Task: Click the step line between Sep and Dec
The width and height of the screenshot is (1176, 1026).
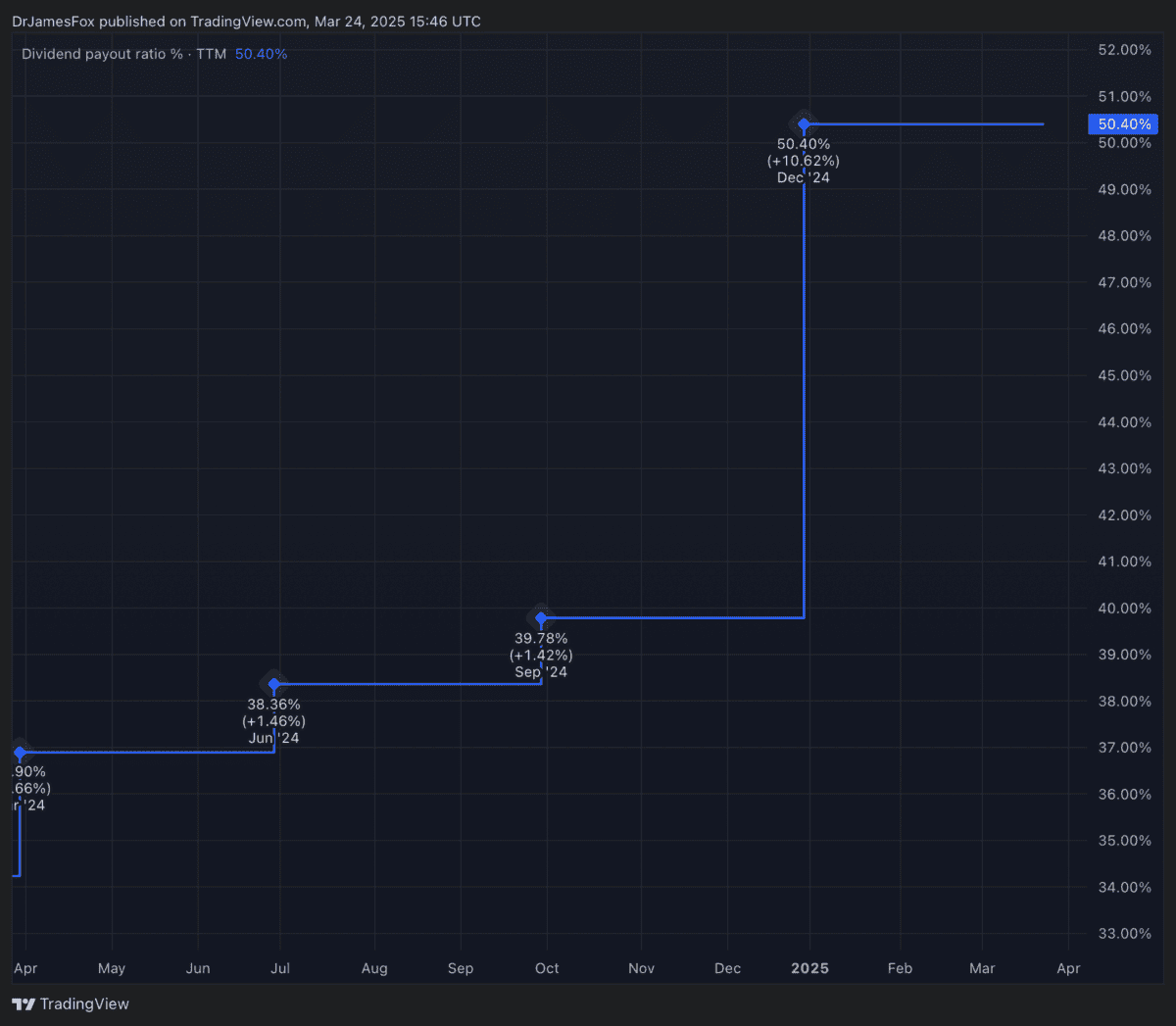Action: pos(676,617)
